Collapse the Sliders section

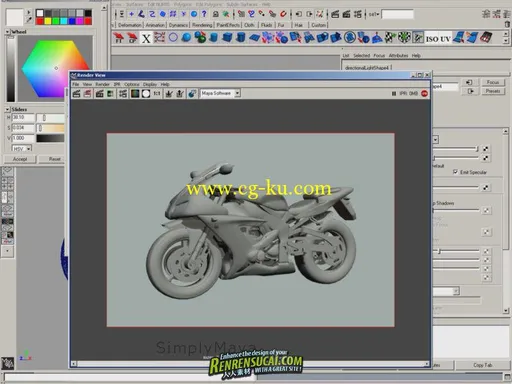pos(8,109)
